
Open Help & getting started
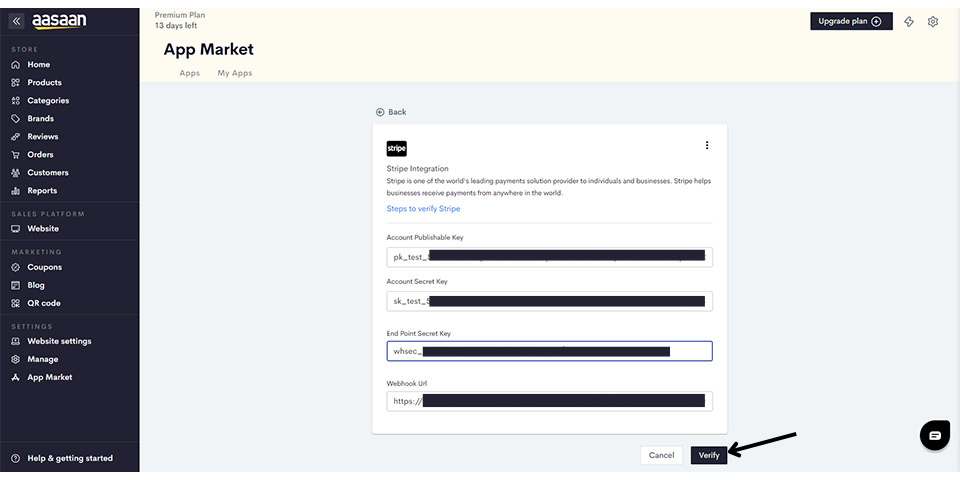(69, 458)
